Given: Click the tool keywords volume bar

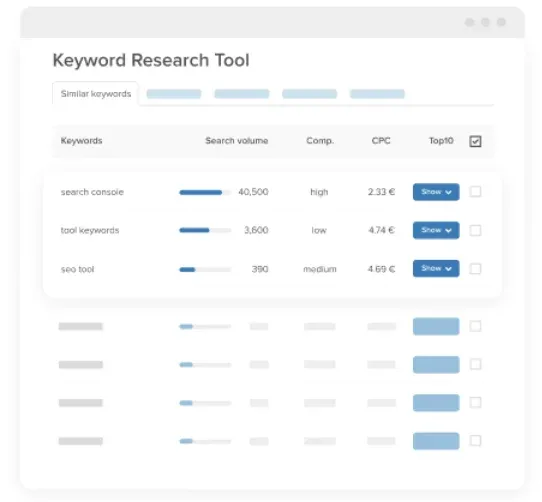Looking at the screenshot, I should [205, 230].
